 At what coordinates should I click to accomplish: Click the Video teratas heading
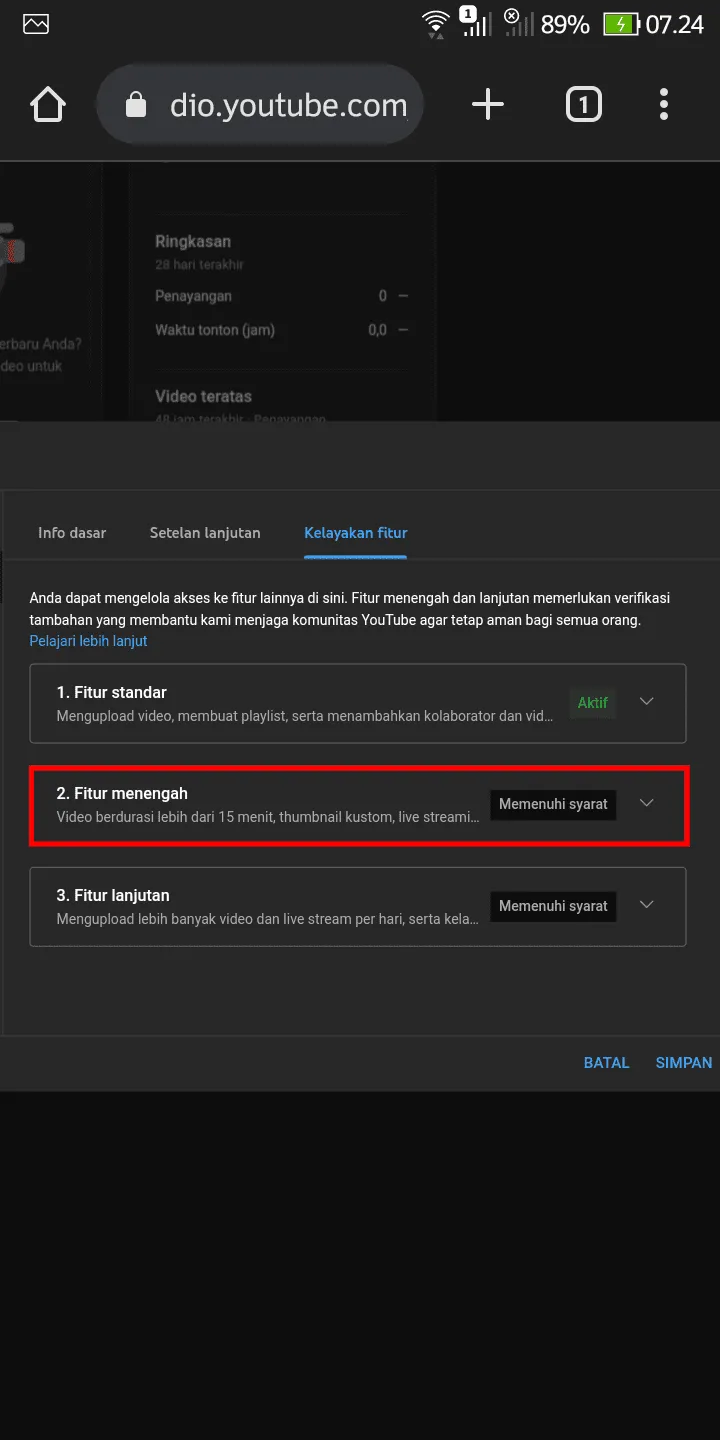(203, 396)
